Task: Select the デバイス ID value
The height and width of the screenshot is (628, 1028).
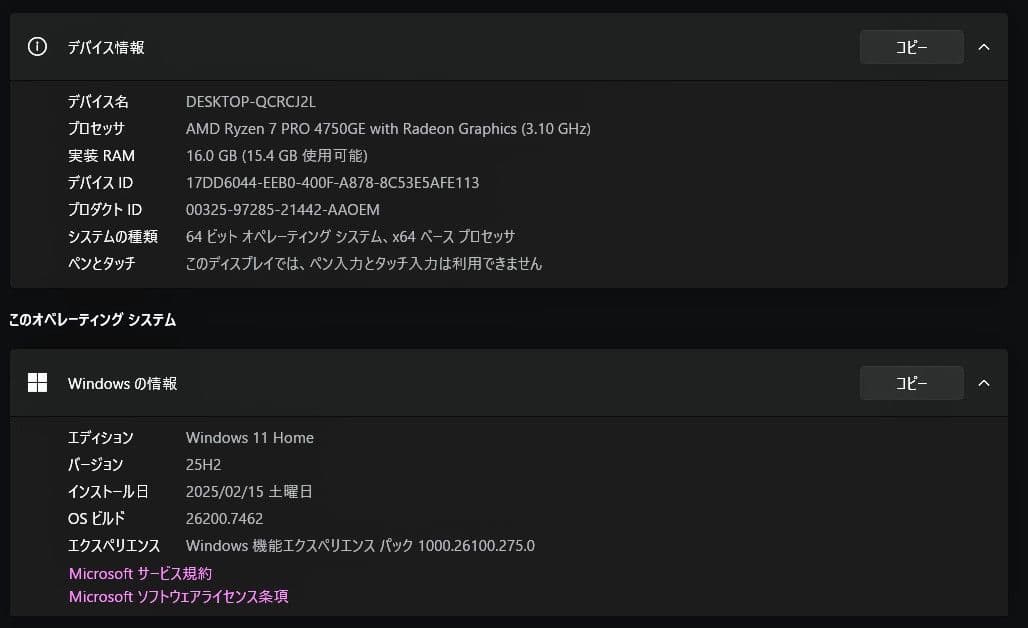Action: (x=331, y=182)
